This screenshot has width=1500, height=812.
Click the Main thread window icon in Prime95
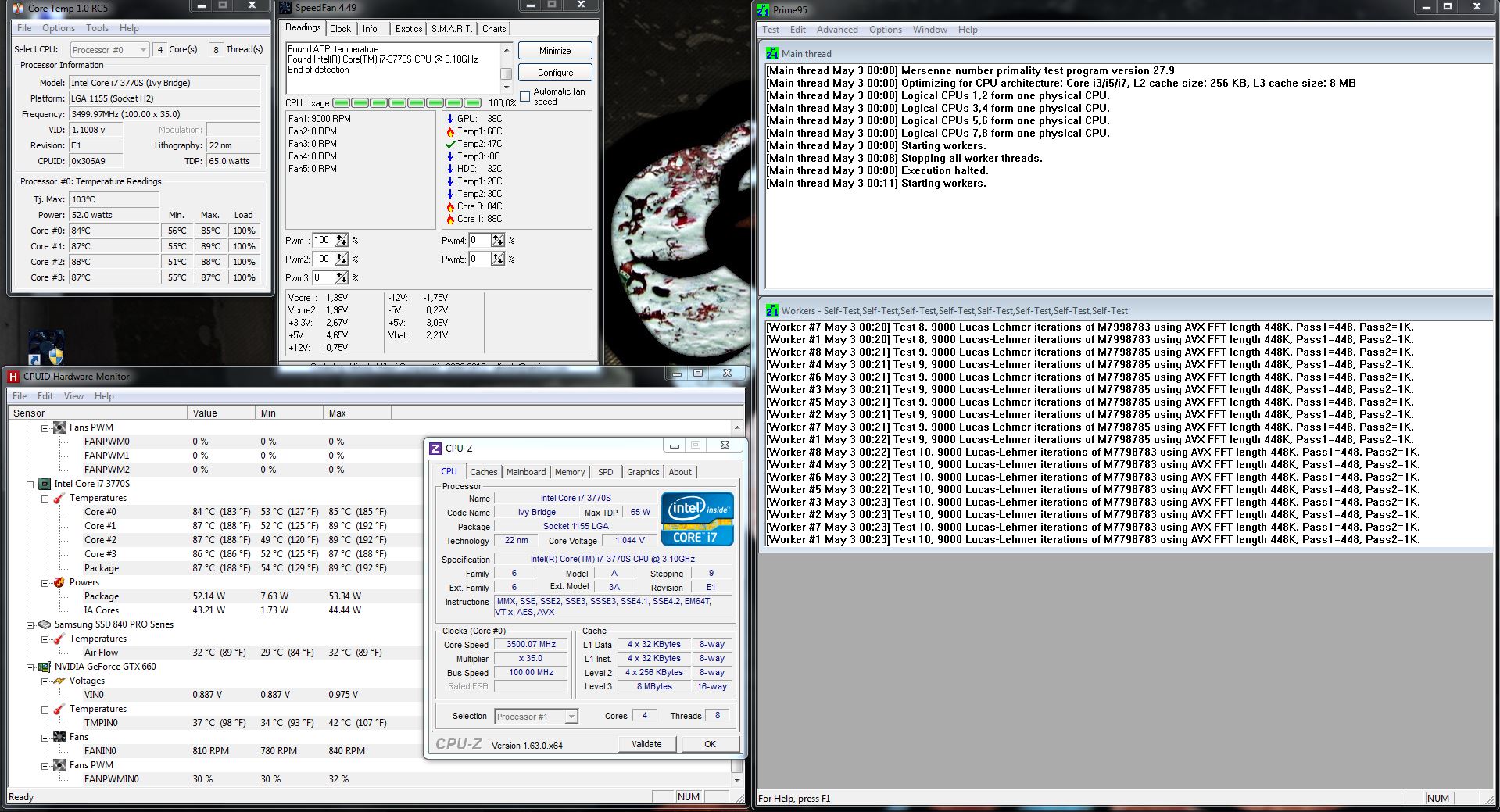click(x=772, y=53)
